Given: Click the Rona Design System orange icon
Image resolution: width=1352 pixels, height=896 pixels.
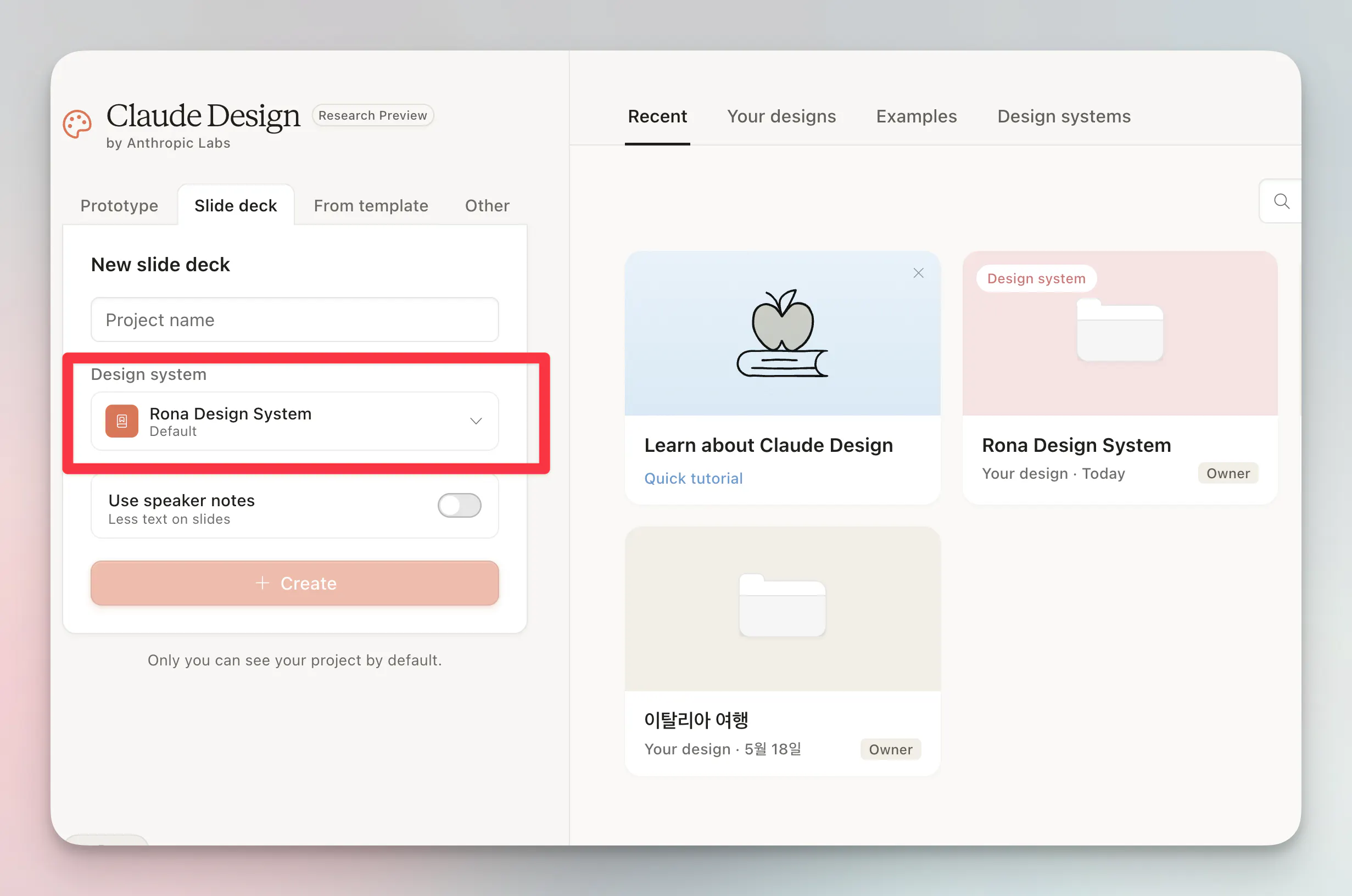Looking at the screenshot, I should tap(122, 421).
